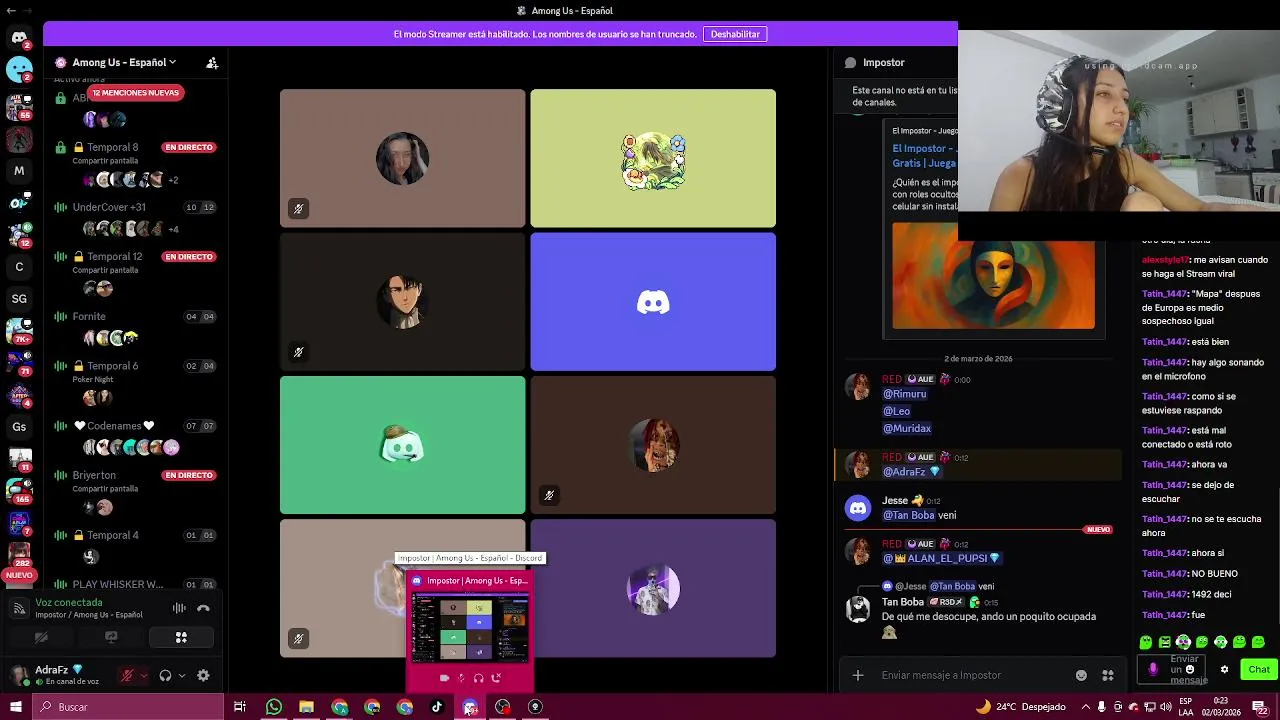Show hidden system tray icons
The height and width of the screenshot is (720, 1280).
[1087, 707]
